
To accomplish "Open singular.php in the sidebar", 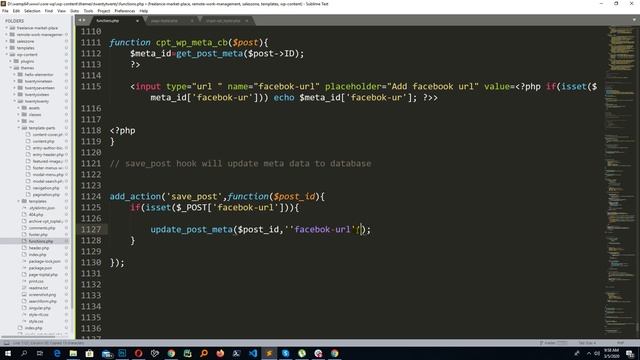I will pos(40,308).
